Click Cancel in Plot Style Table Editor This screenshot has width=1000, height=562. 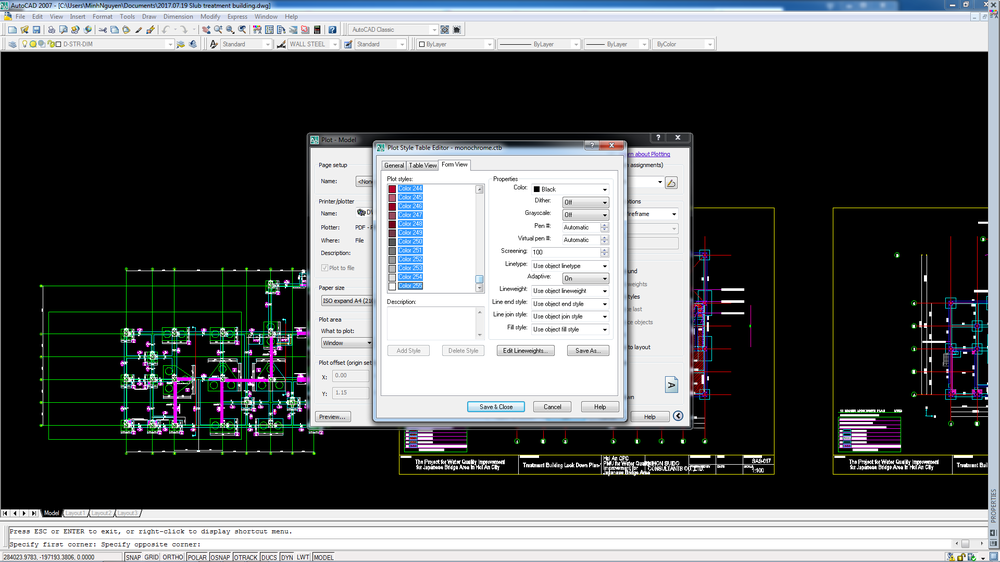552,406
